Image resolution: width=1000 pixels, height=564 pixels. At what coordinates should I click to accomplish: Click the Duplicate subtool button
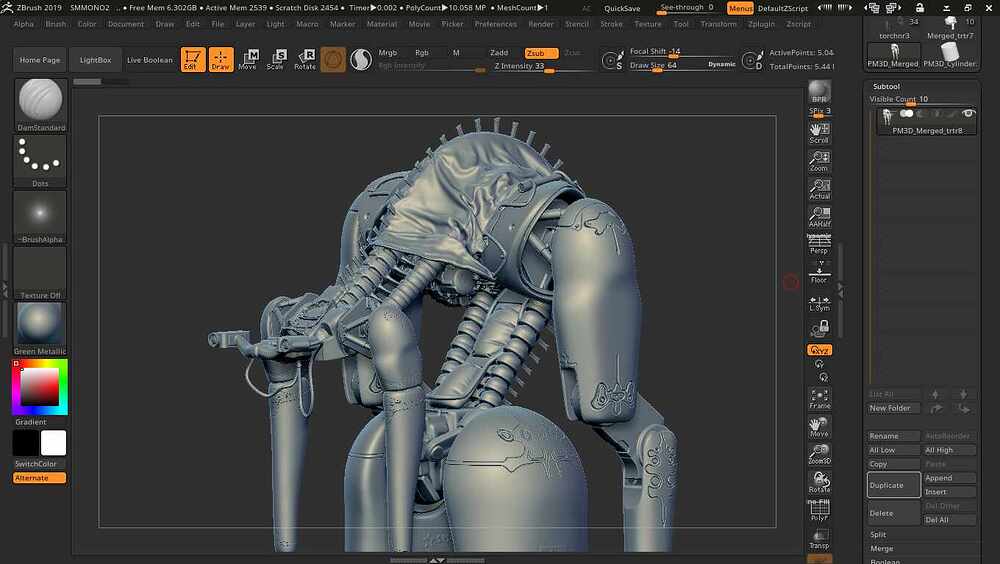(893, 486)
